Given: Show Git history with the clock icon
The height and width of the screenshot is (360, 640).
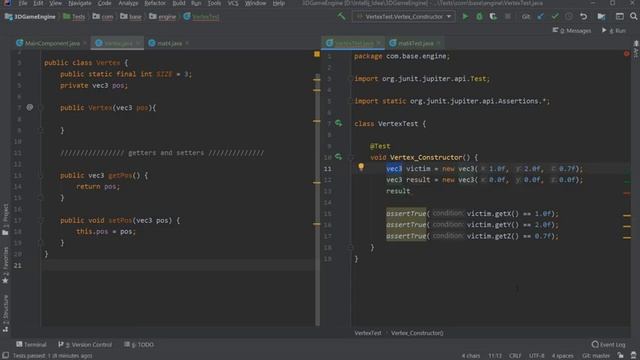Looking at the screenshot, I should [569, 17].
